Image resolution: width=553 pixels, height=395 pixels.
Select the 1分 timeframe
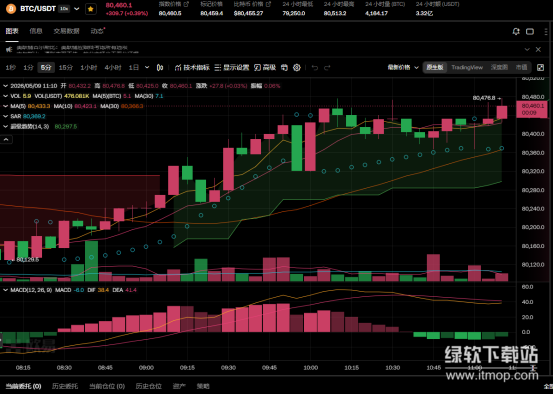[28, 67]
